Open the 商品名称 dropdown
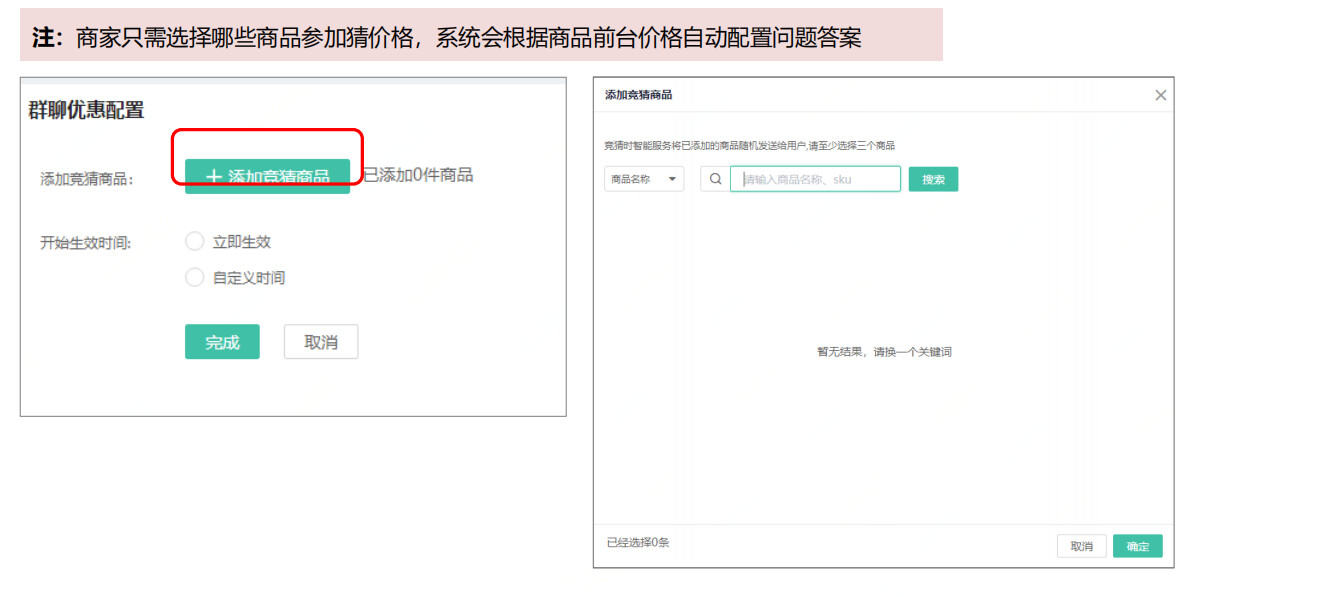Screen dimensions: 1328x597 click(x=644, y=179)
